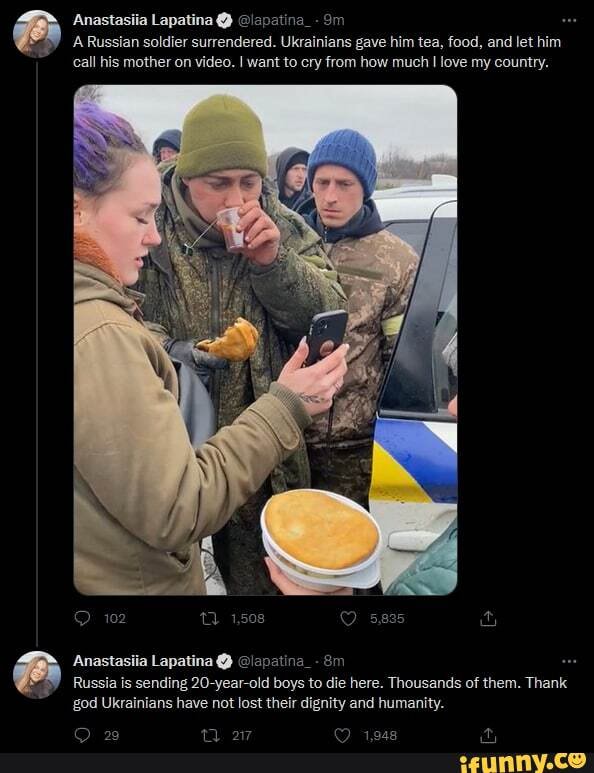Expand the soldier photo in first tweet
594x773 pixels.
[265, 340]
